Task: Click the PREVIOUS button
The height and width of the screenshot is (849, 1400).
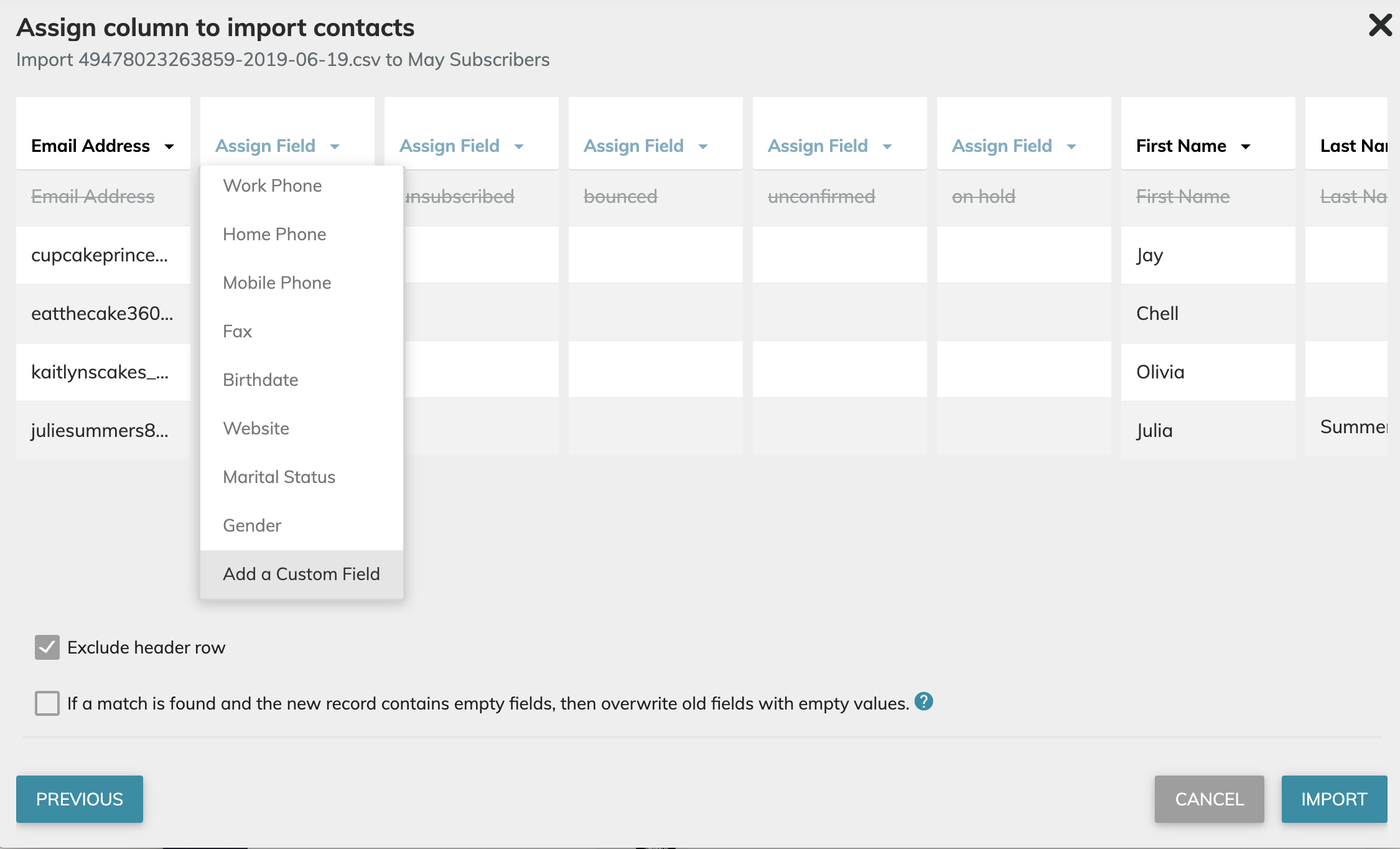Action: pos(79,799)
